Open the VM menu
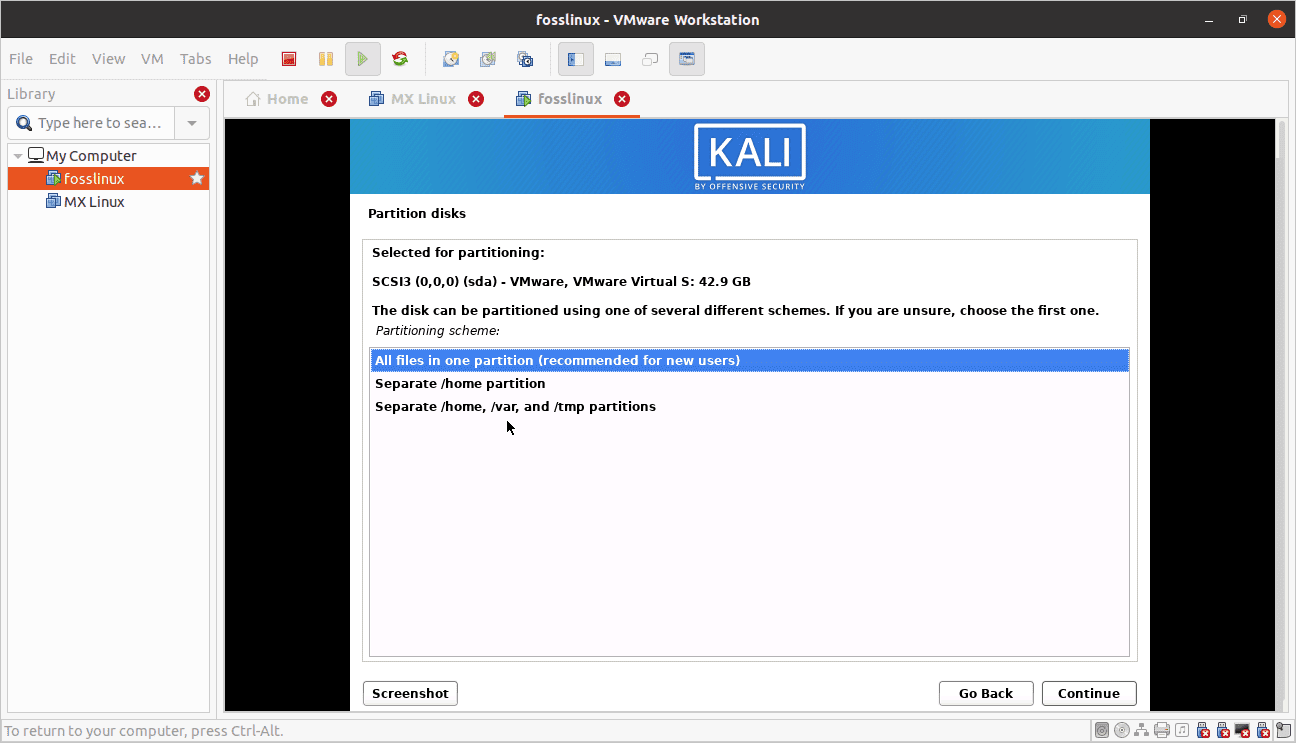The image size is (1296, 743). (x=152, y=59)
